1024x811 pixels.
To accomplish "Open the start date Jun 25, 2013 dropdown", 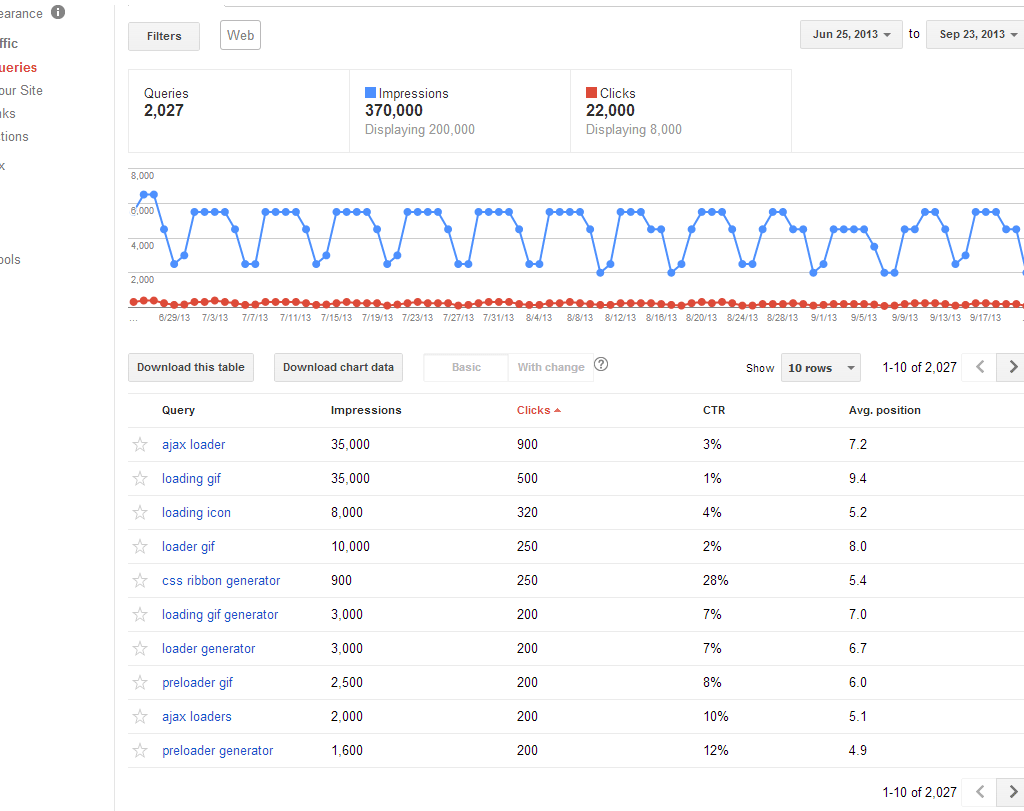I will pyautogui.click(x=851, y=34).
